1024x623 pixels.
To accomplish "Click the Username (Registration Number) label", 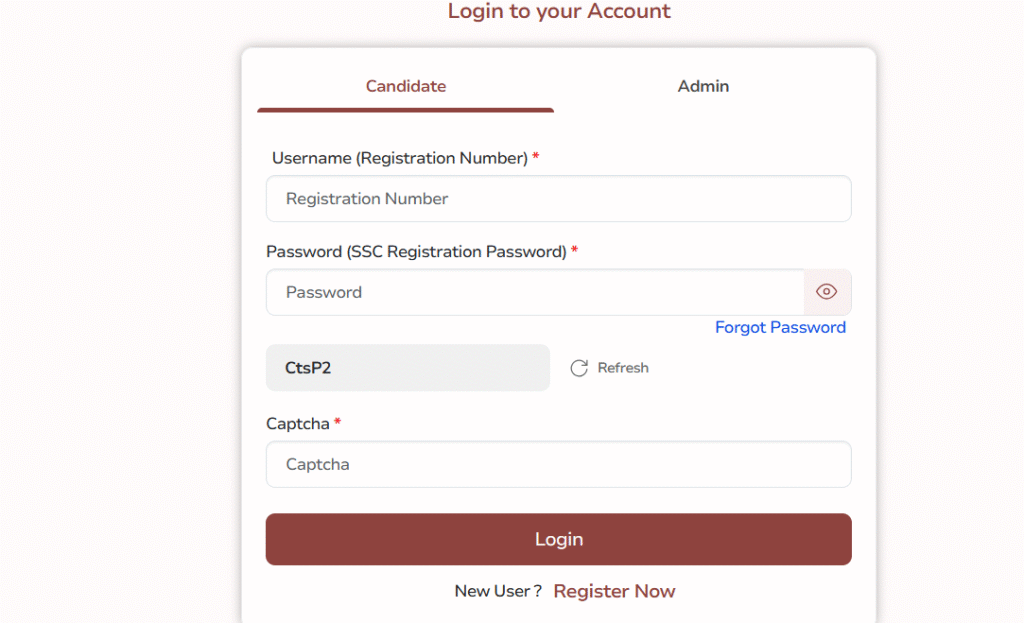I will pyautogui.click(x=400, y=158).
